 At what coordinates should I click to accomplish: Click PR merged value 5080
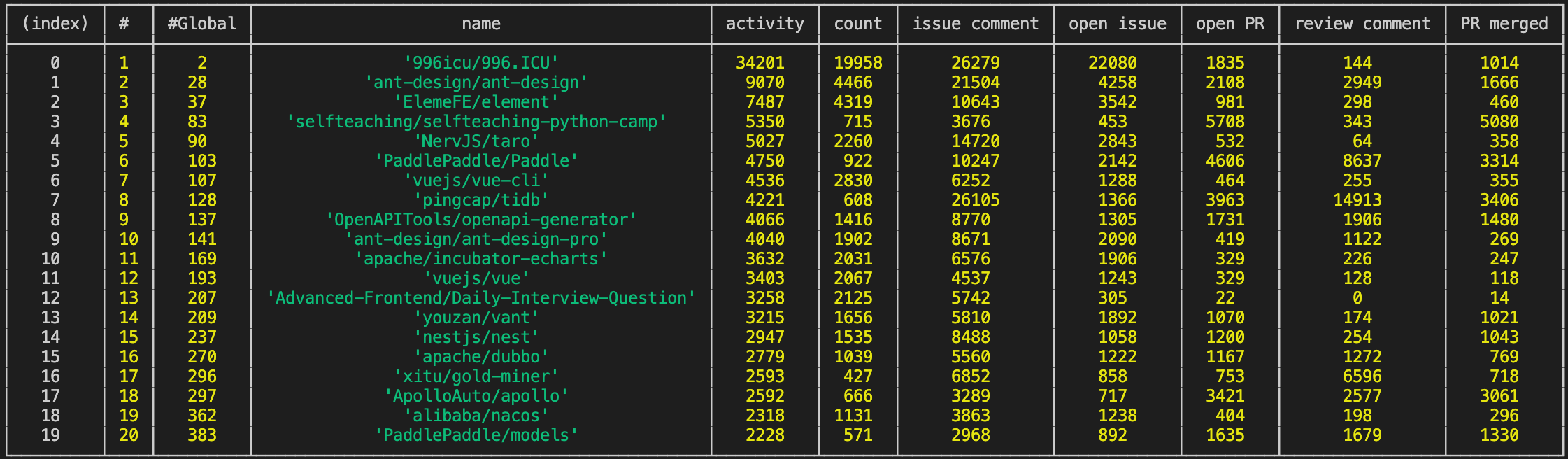pyautogui.click(x=1499, y=122)
